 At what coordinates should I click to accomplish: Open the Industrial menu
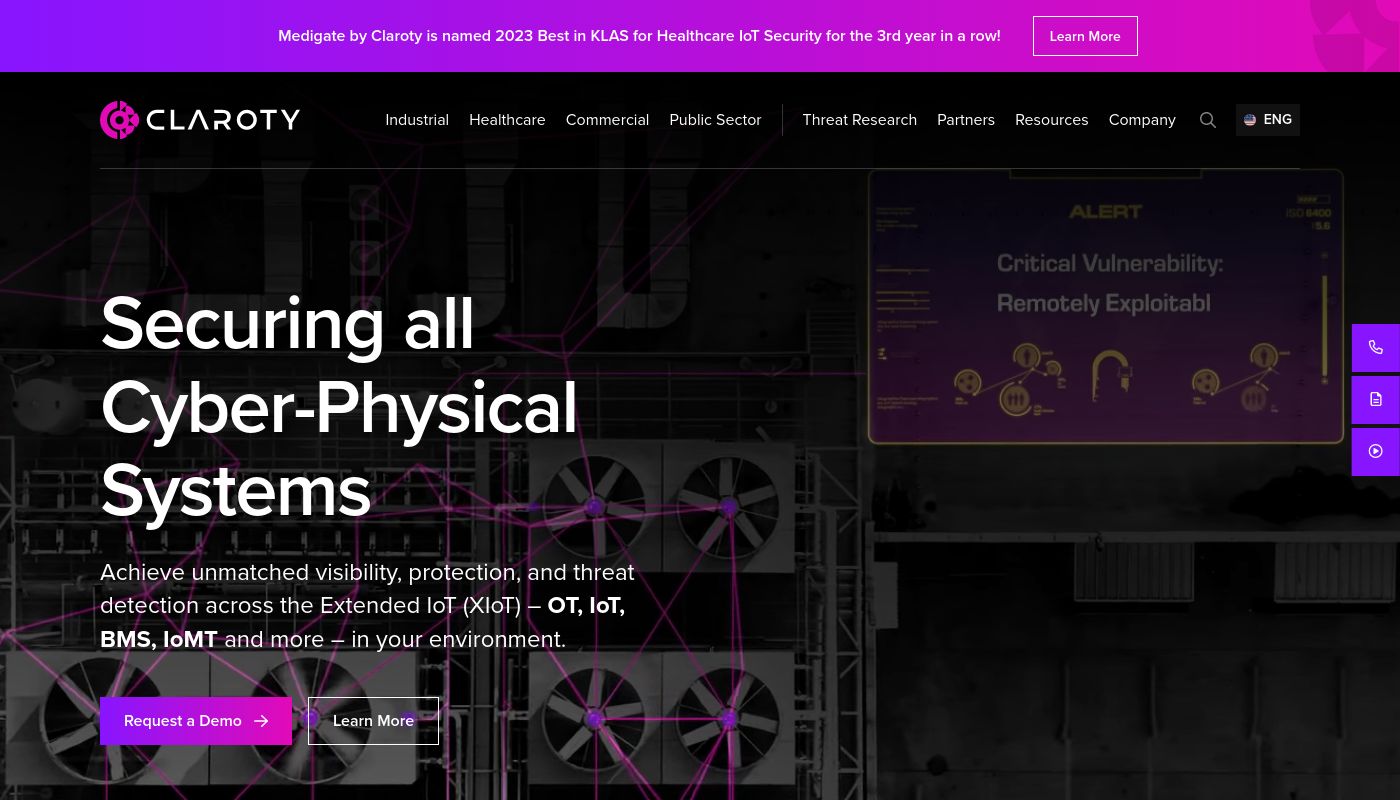(x=417, y=120)
